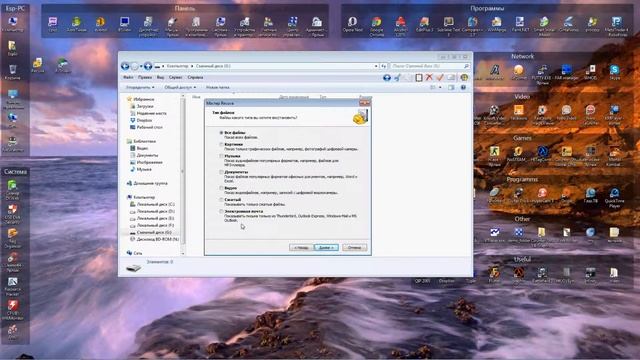Screen dimensions: 640x360
Task: Click the orange checkmark toolbar icon
Action: pos(440,77)
